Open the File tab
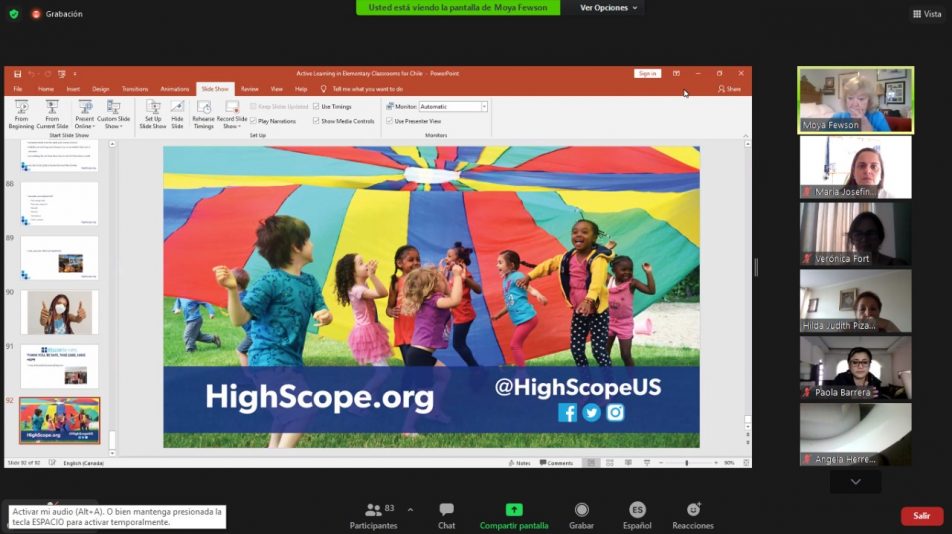 18,89
